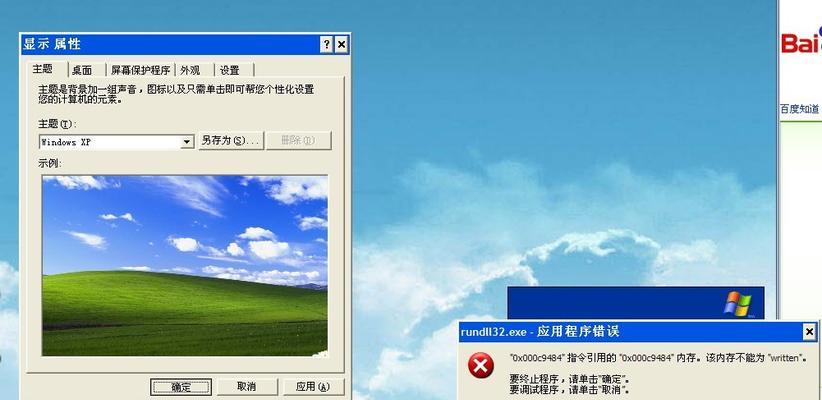822x400 pixels.
Task: Apply changes with 应用 button
Action: (x=313, y=387)
